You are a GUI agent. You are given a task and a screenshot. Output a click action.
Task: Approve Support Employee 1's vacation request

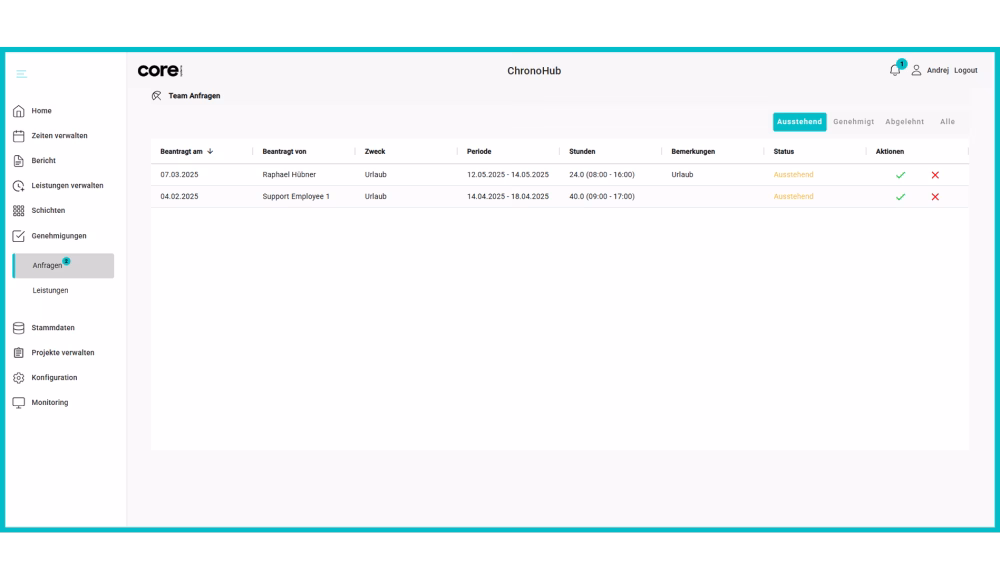click(900, 197)
